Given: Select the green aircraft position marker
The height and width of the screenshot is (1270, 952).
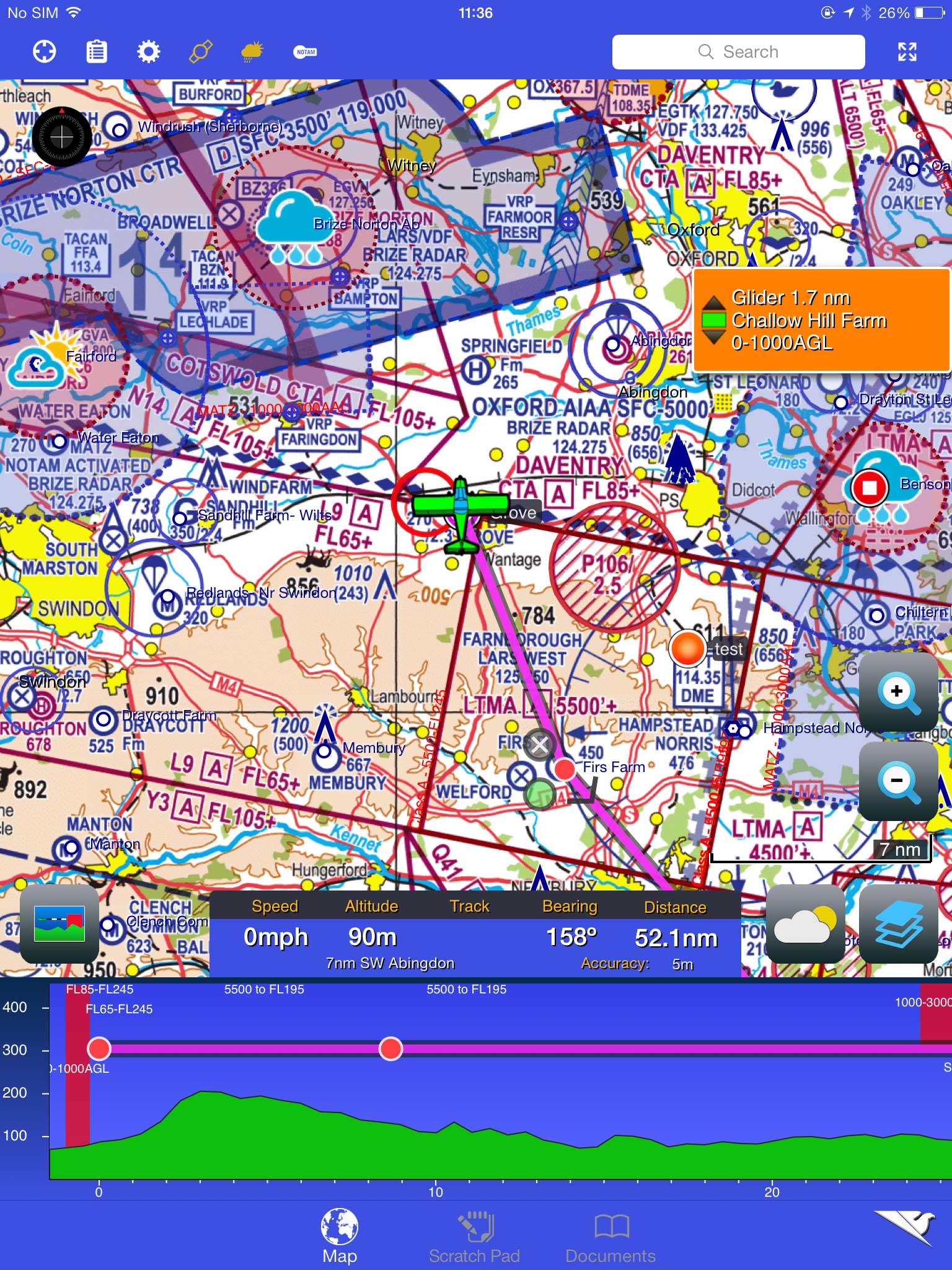Looking at the screenshot, I should 460,515.
